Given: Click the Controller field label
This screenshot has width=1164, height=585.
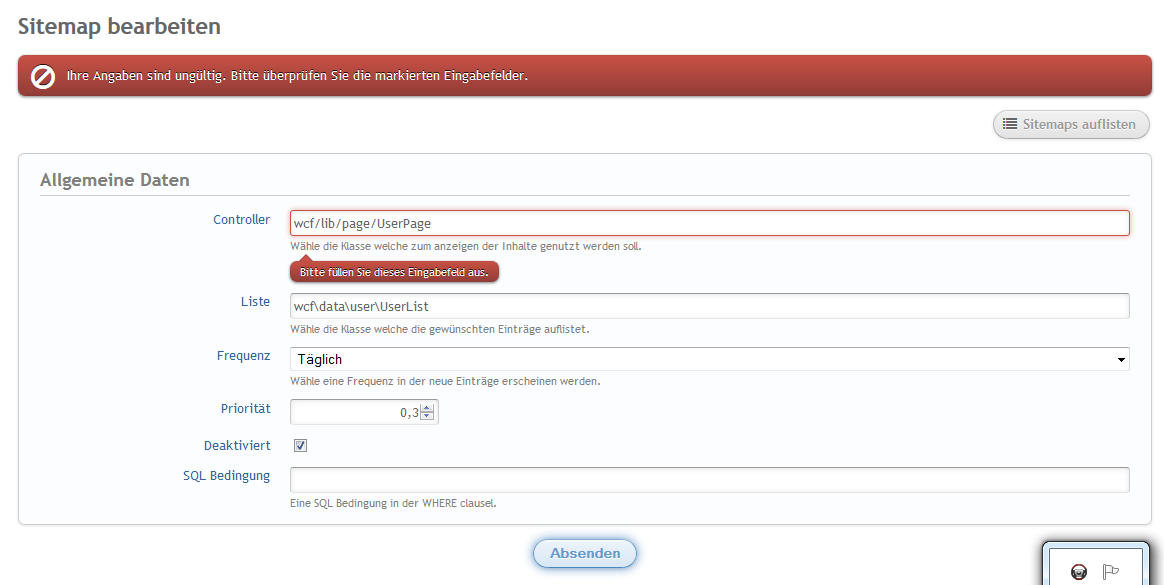Looking at the screenshot, I should 241,220.
